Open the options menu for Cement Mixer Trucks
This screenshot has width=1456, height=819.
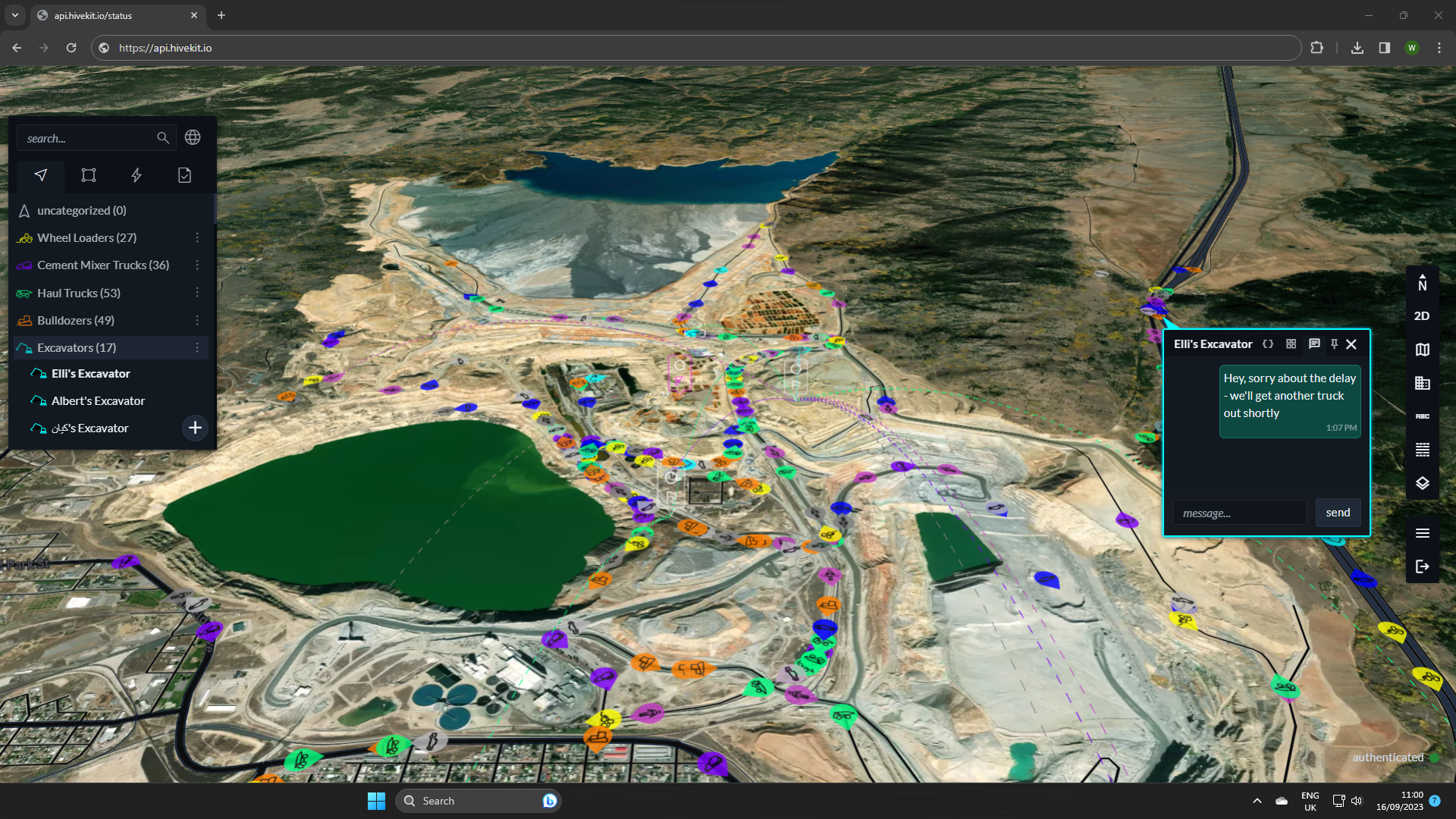click(197, 265)
